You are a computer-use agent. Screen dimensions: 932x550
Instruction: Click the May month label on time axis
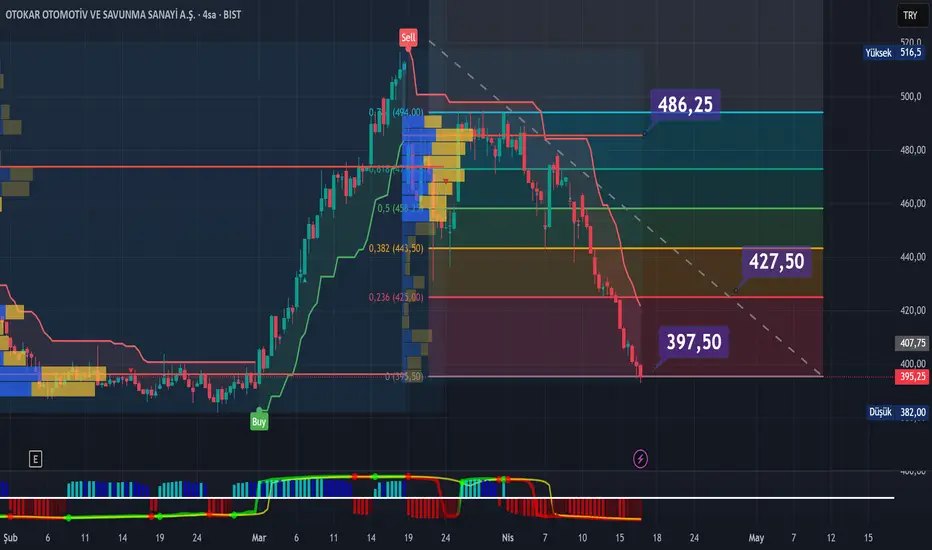click(756, 538)
